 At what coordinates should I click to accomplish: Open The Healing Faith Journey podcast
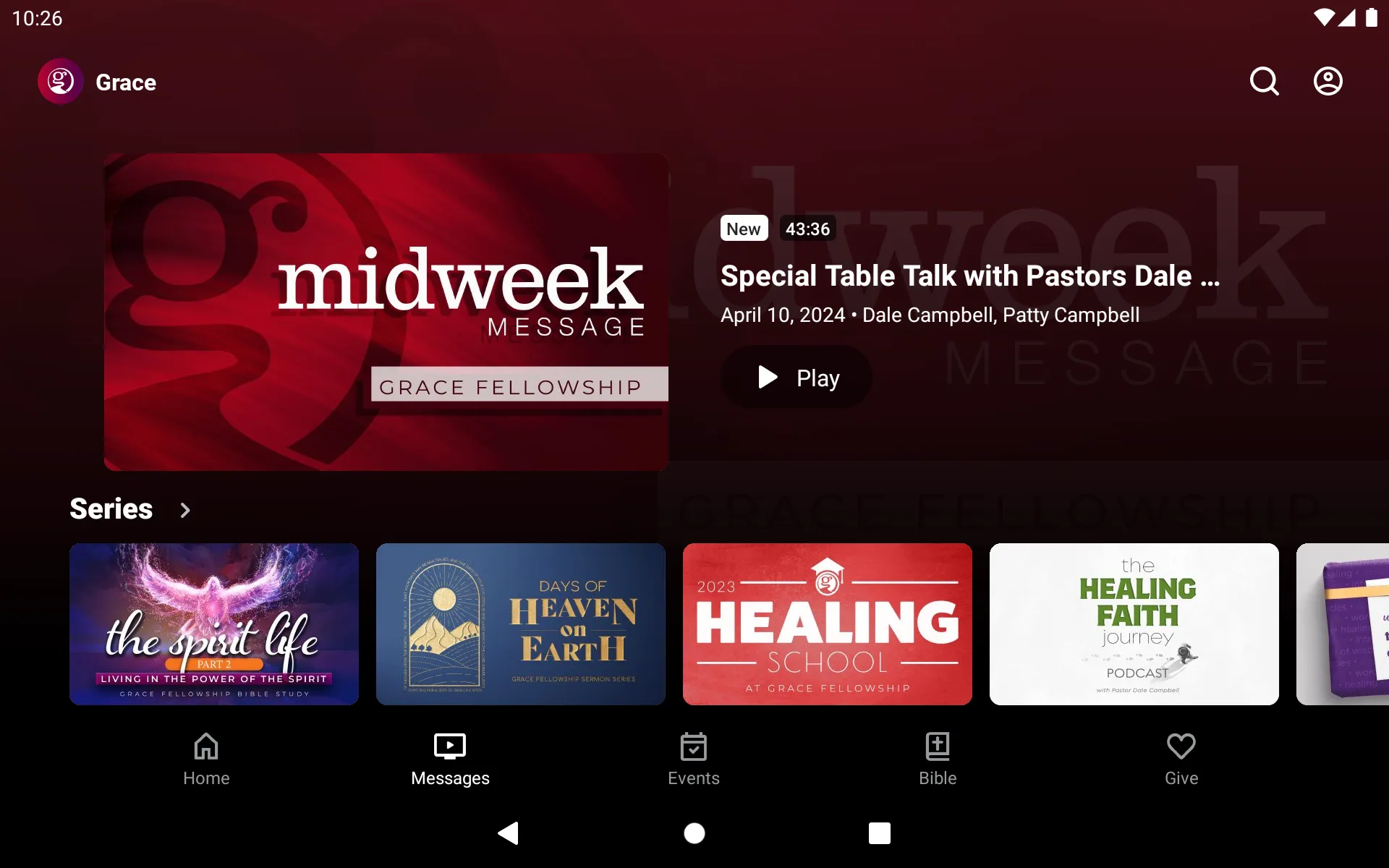tap(1134, 624)
